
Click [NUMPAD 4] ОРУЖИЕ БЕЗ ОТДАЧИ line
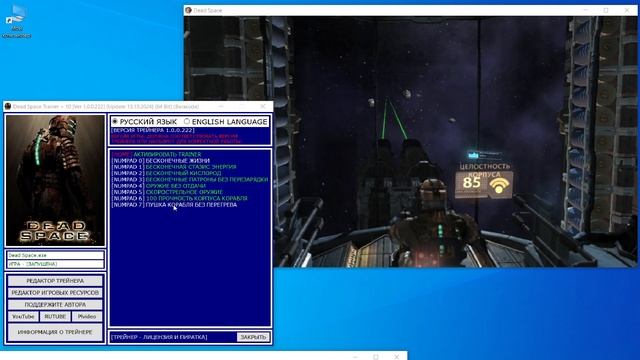point(159,186)
